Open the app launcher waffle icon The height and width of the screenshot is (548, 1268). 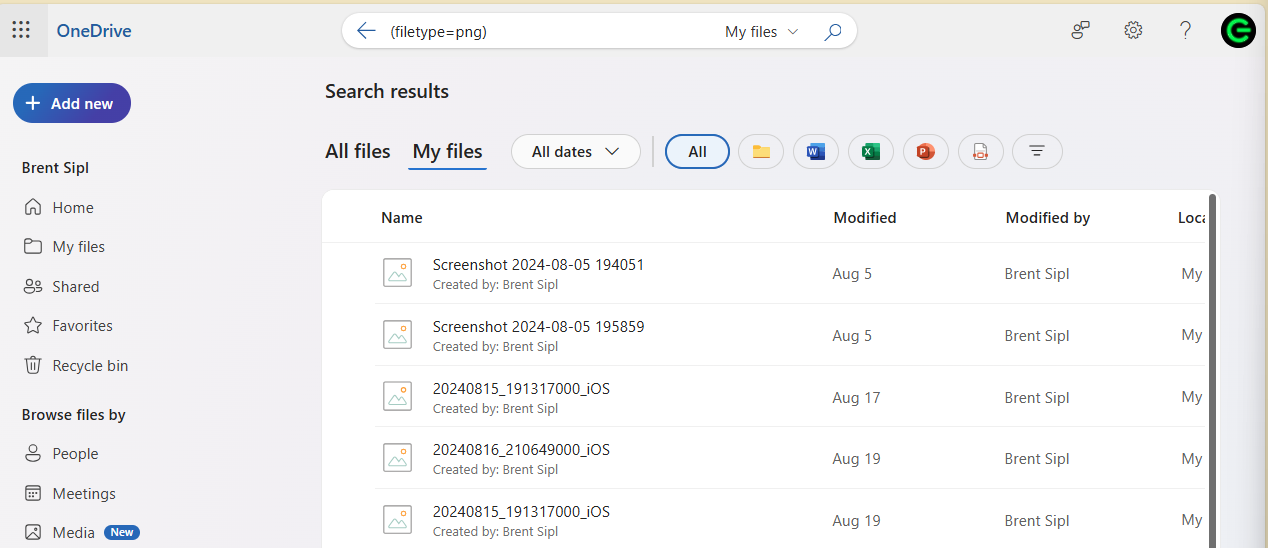(21, 30)
